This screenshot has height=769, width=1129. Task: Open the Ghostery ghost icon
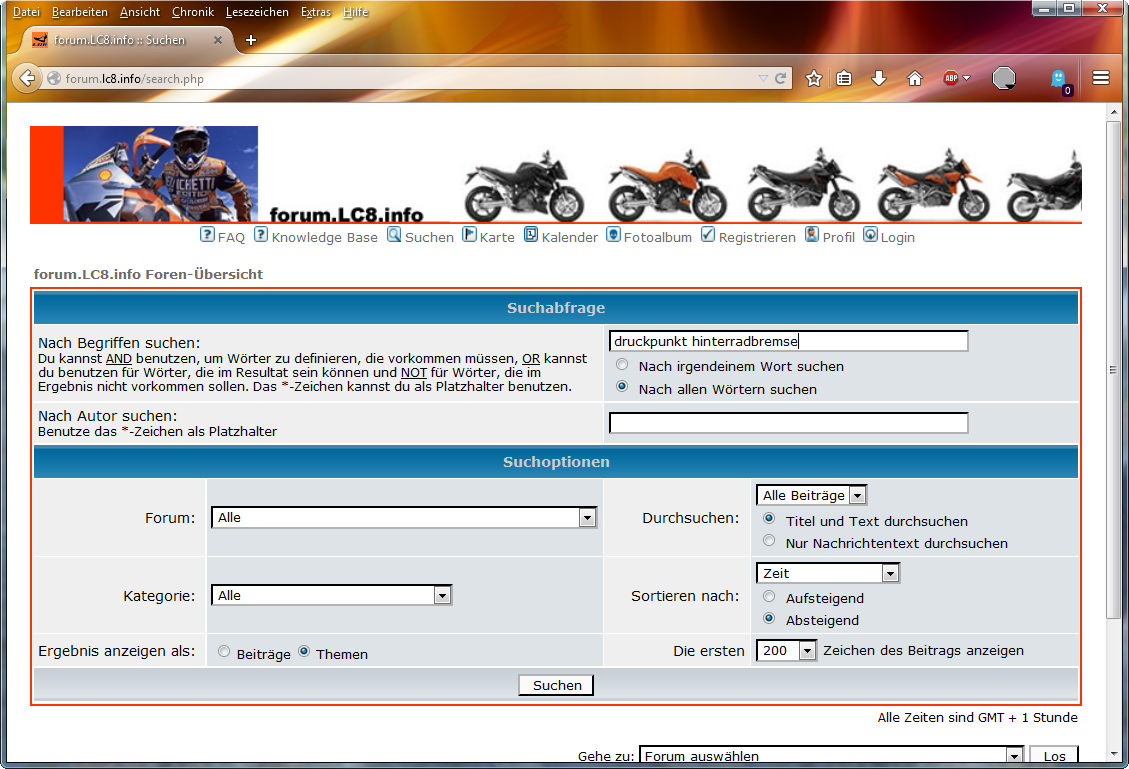pos(1058,79)
